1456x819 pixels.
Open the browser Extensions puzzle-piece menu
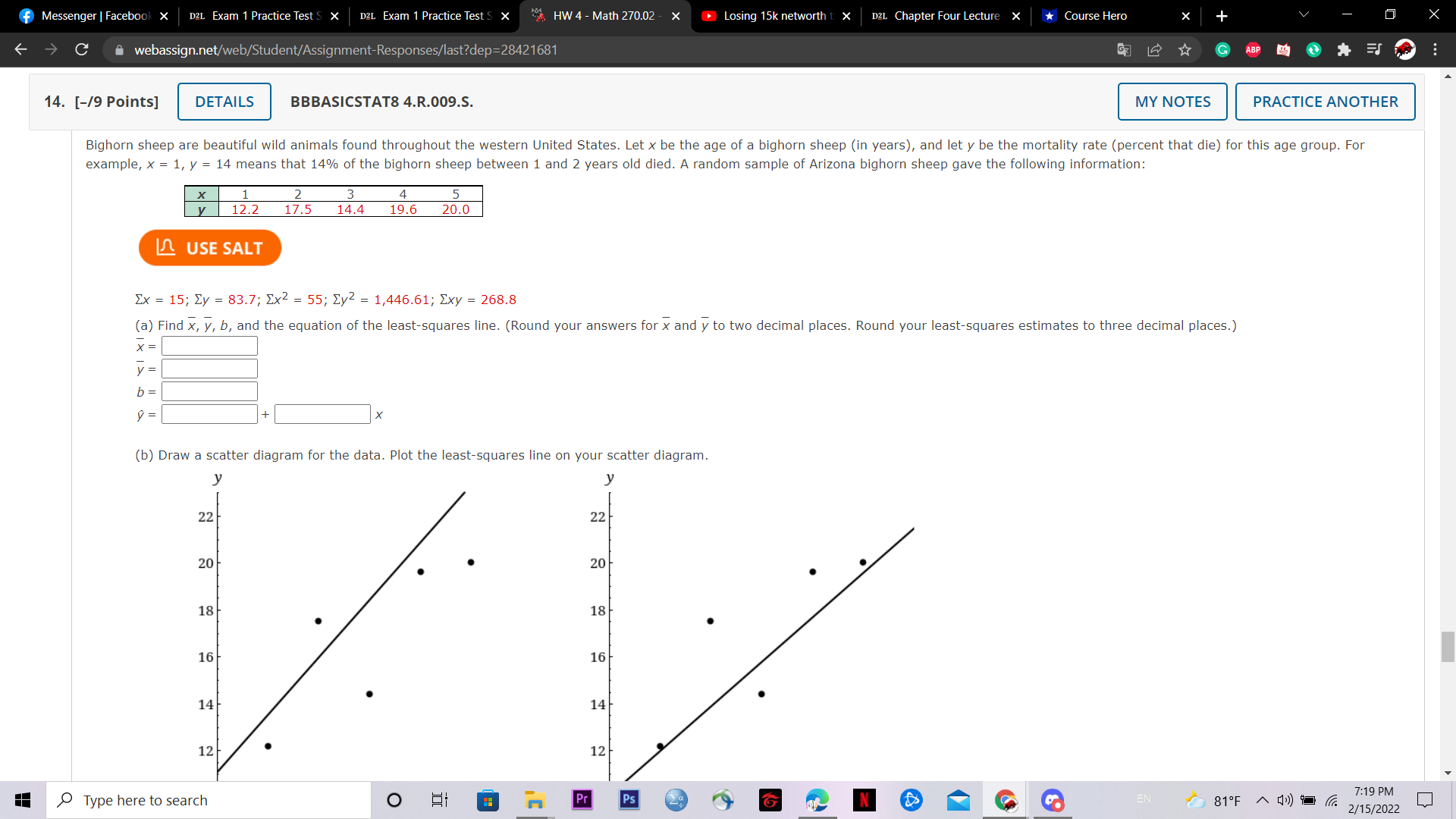pos(1345,49)
